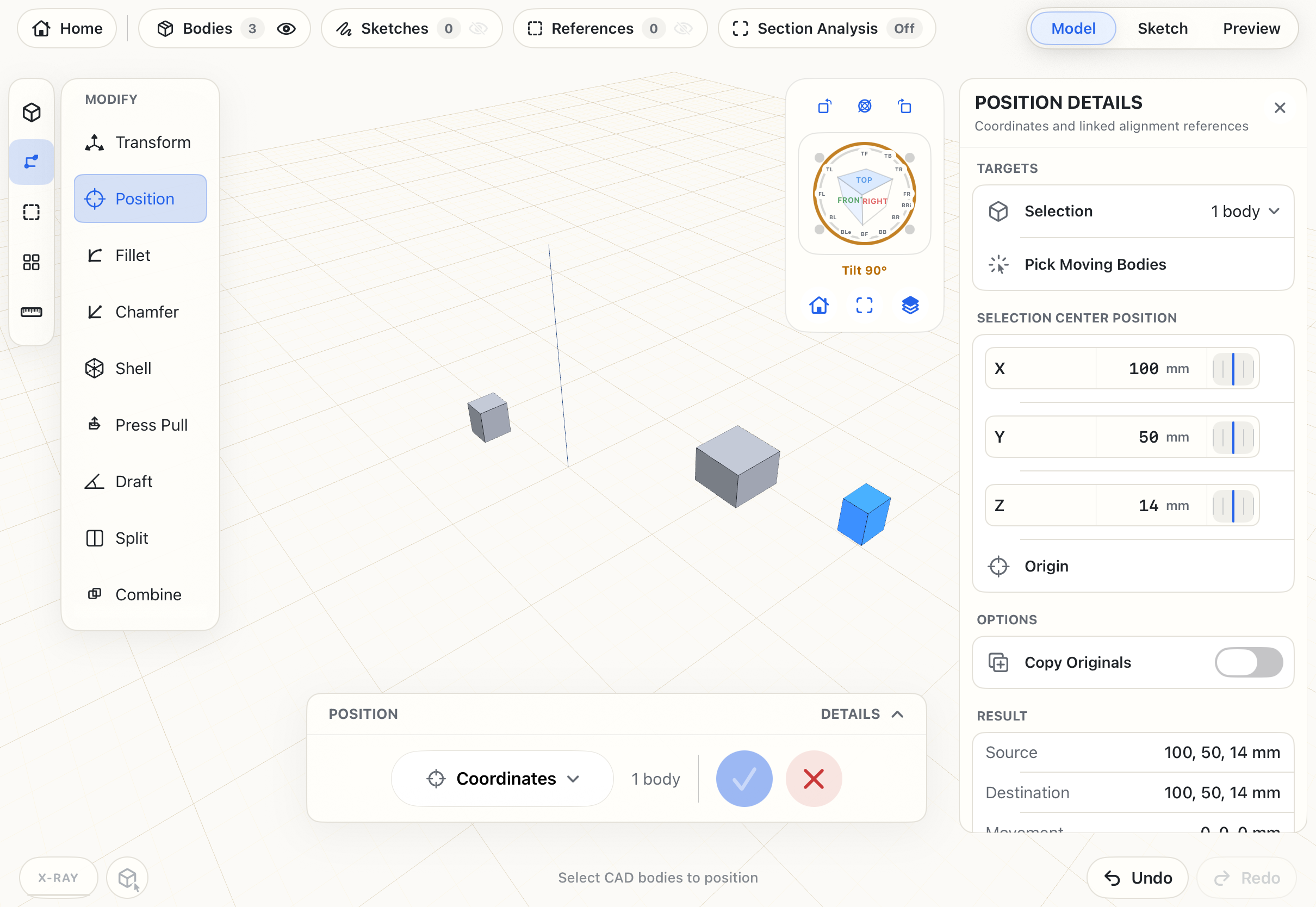This screenshot has width=1316, height=907.
Task: Enable the Copy Originals switch
Action: (1249, 662)
